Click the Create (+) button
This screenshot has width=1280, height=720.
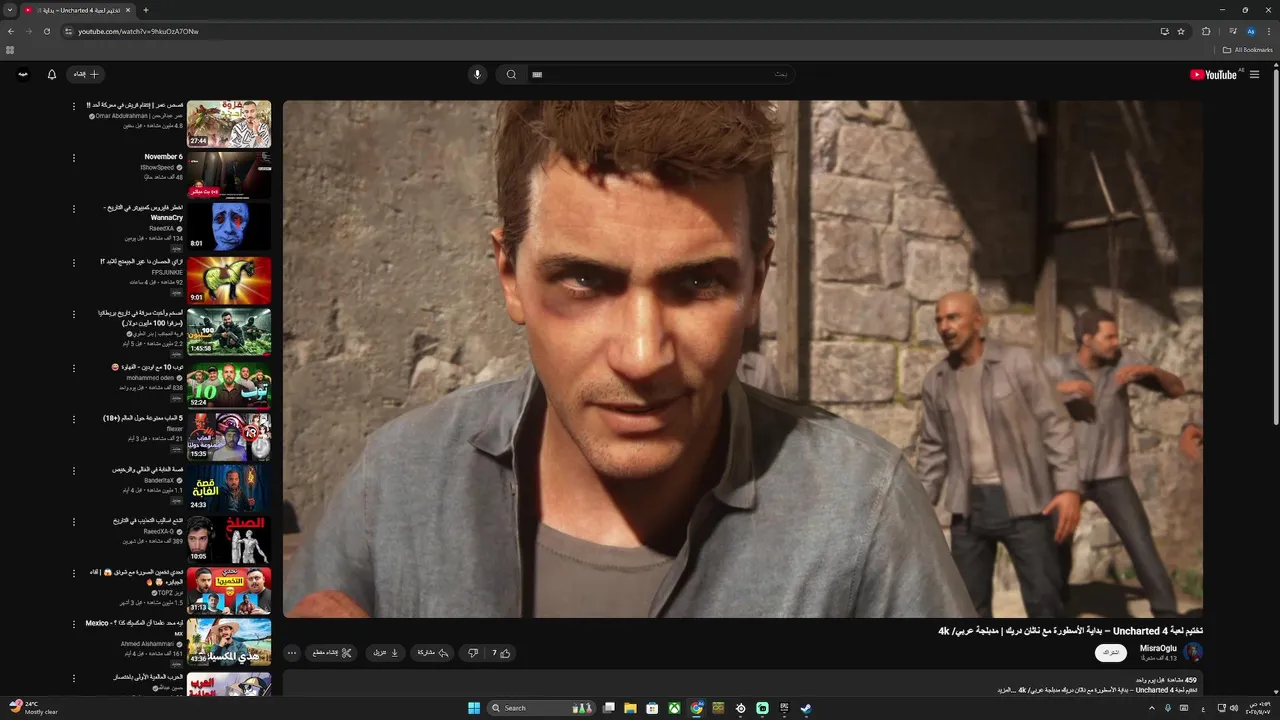point(86,74)
